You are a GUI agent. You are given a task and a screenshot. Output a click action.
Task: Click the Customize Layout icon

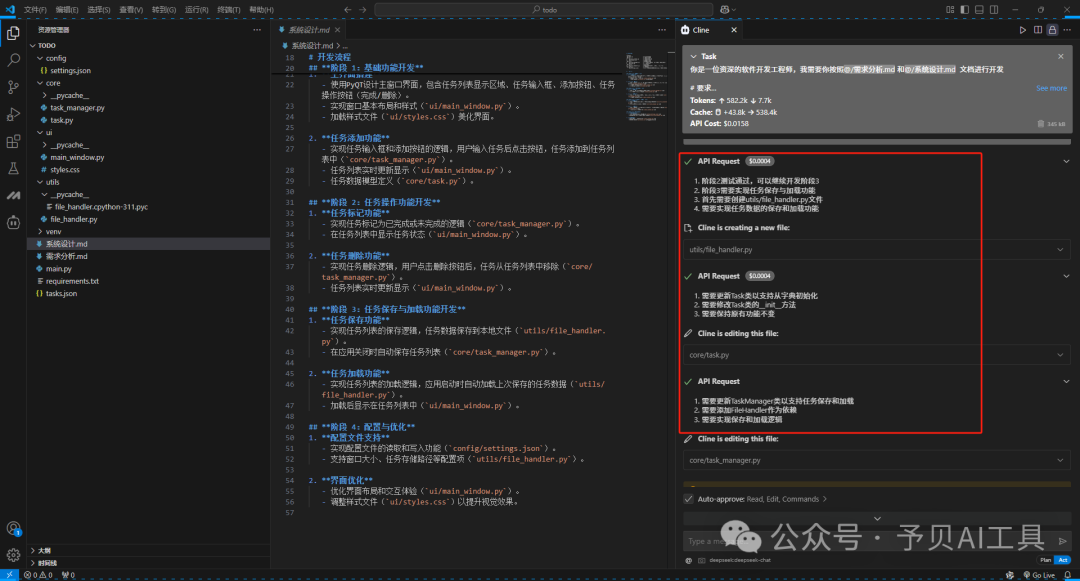950,10
